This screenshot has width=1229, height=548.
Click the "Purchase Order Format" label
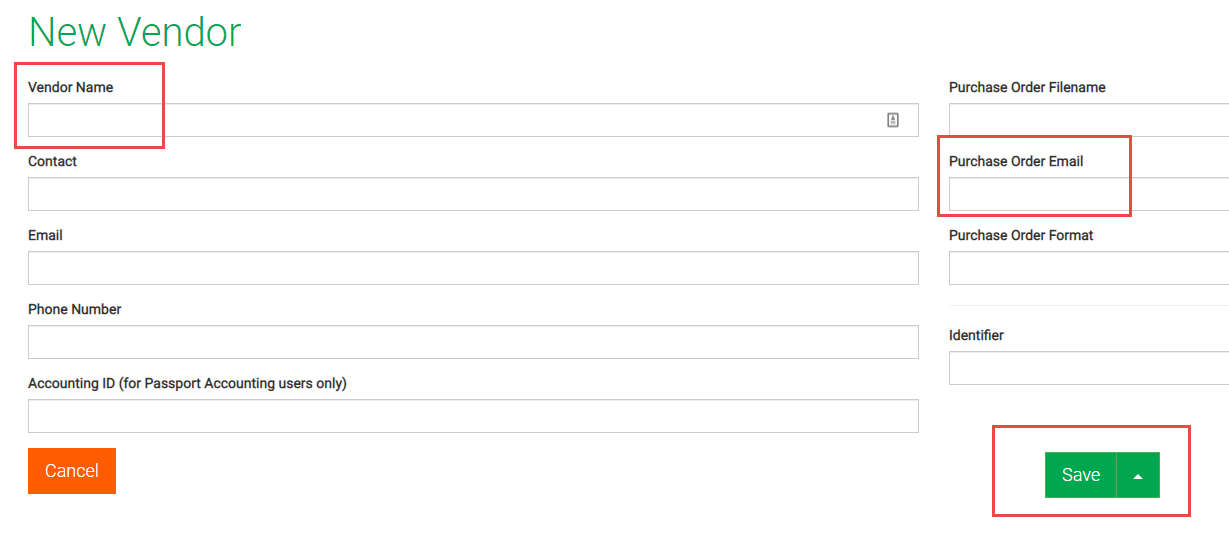(x=1021, y=235)
